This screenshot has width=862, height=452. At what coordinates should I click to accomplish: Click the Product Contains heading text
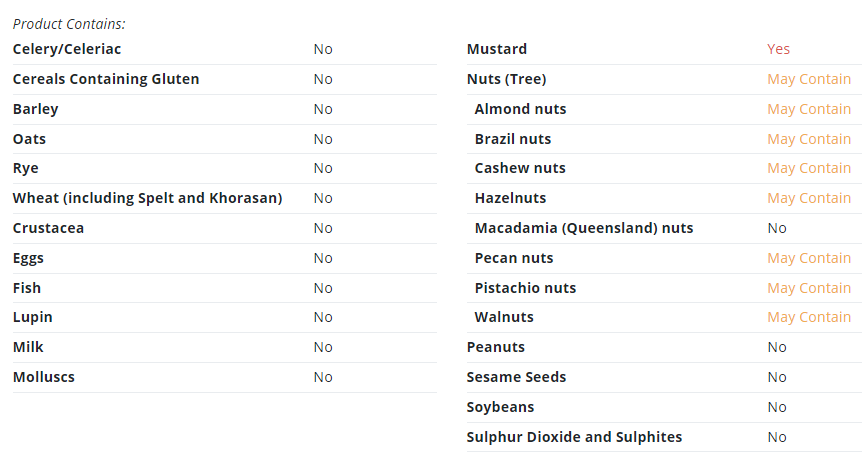(x=69, y=24)
